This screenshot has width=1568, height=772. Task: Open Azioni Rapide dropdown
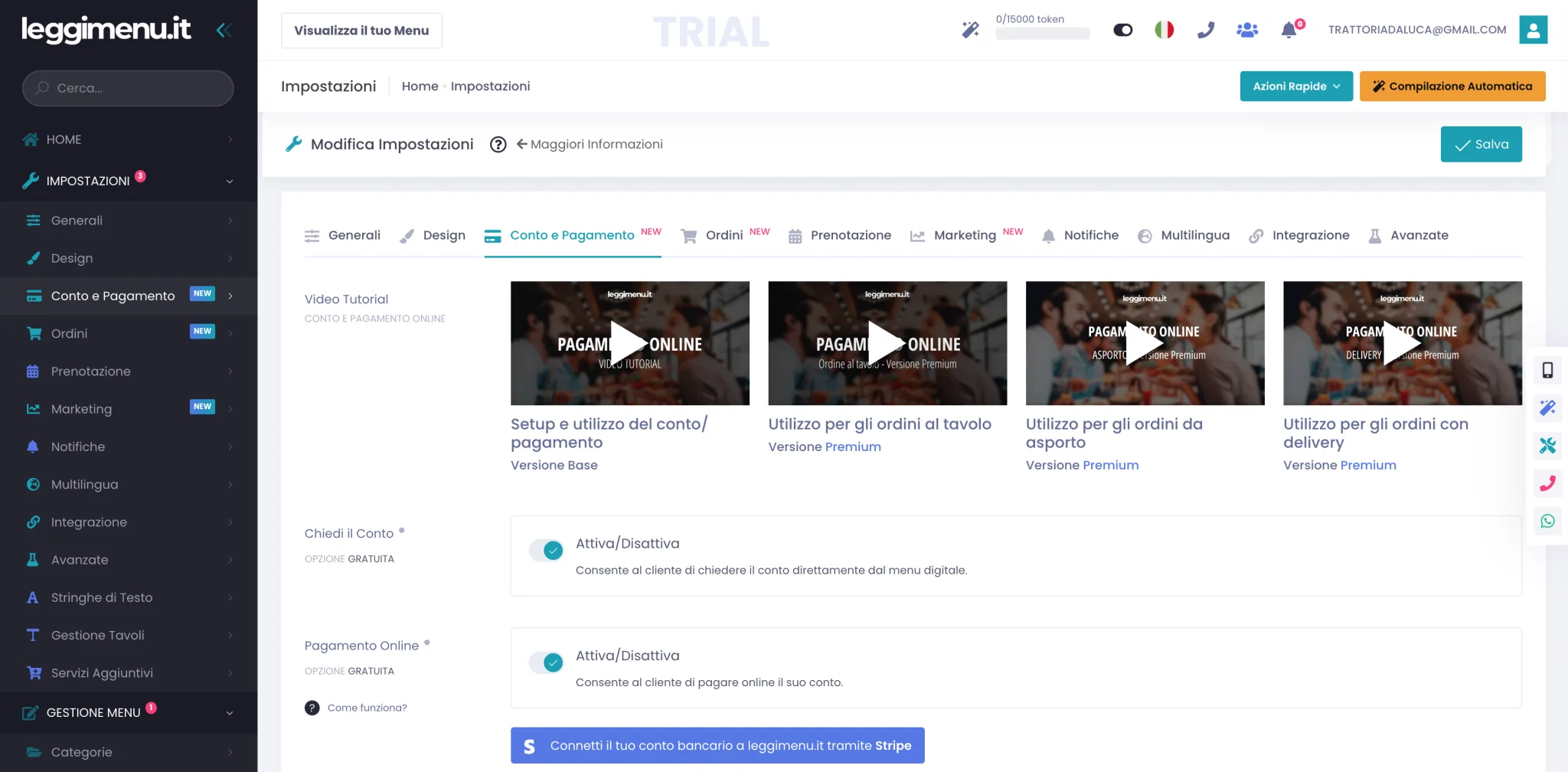(1296, 87)
